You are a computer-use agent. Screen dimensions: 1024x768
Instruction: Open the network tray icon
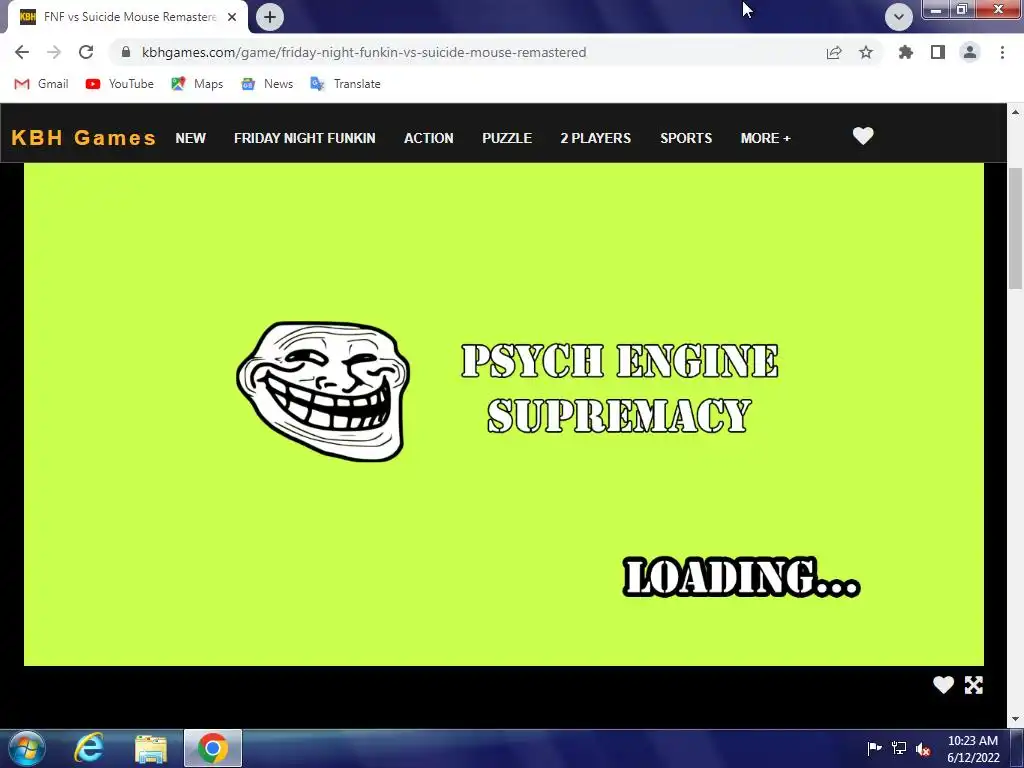tap(899, 748)
